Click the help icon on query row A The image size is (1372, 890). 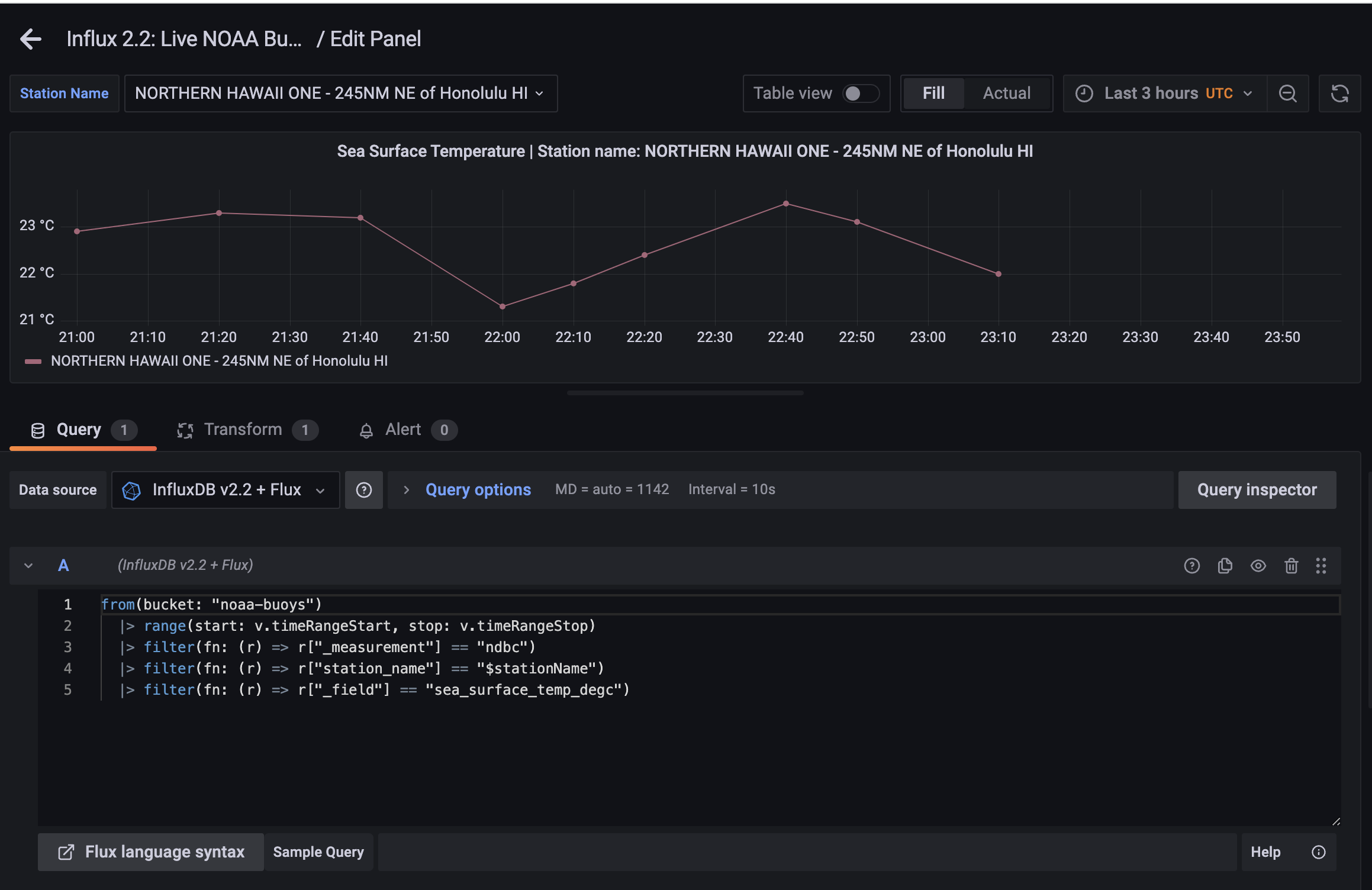coord(1191,566)
